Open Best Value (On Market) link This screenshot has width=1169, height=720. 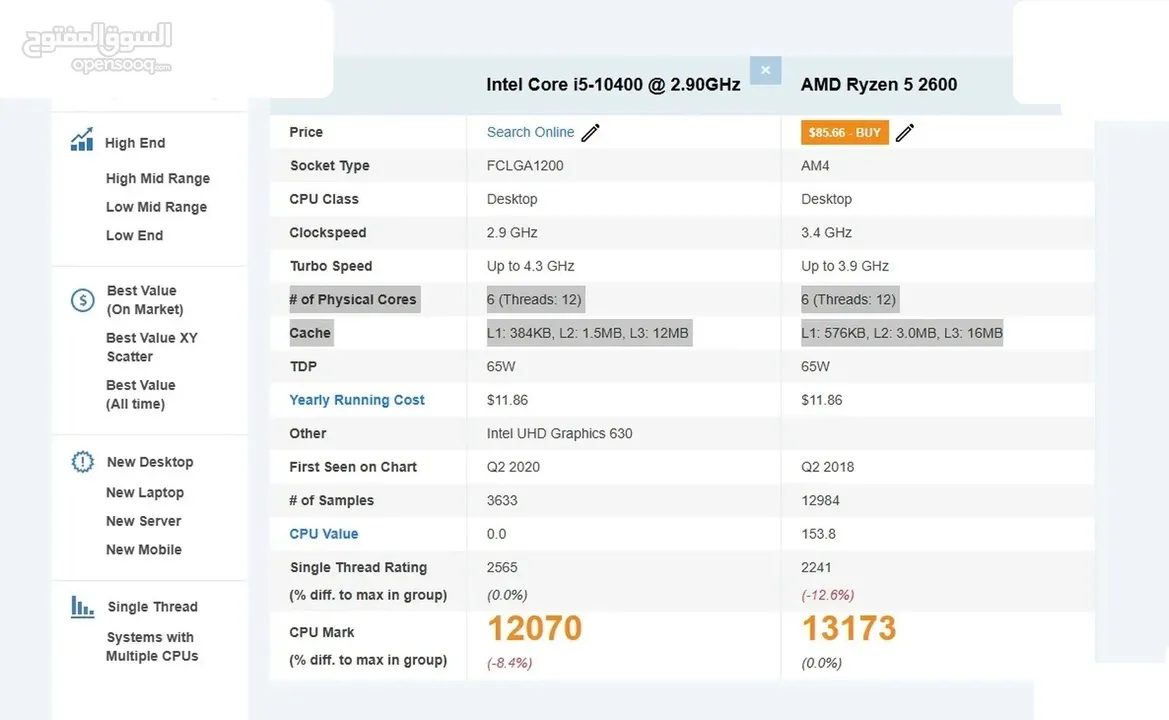pyautogui.click(x=145, y=300)
